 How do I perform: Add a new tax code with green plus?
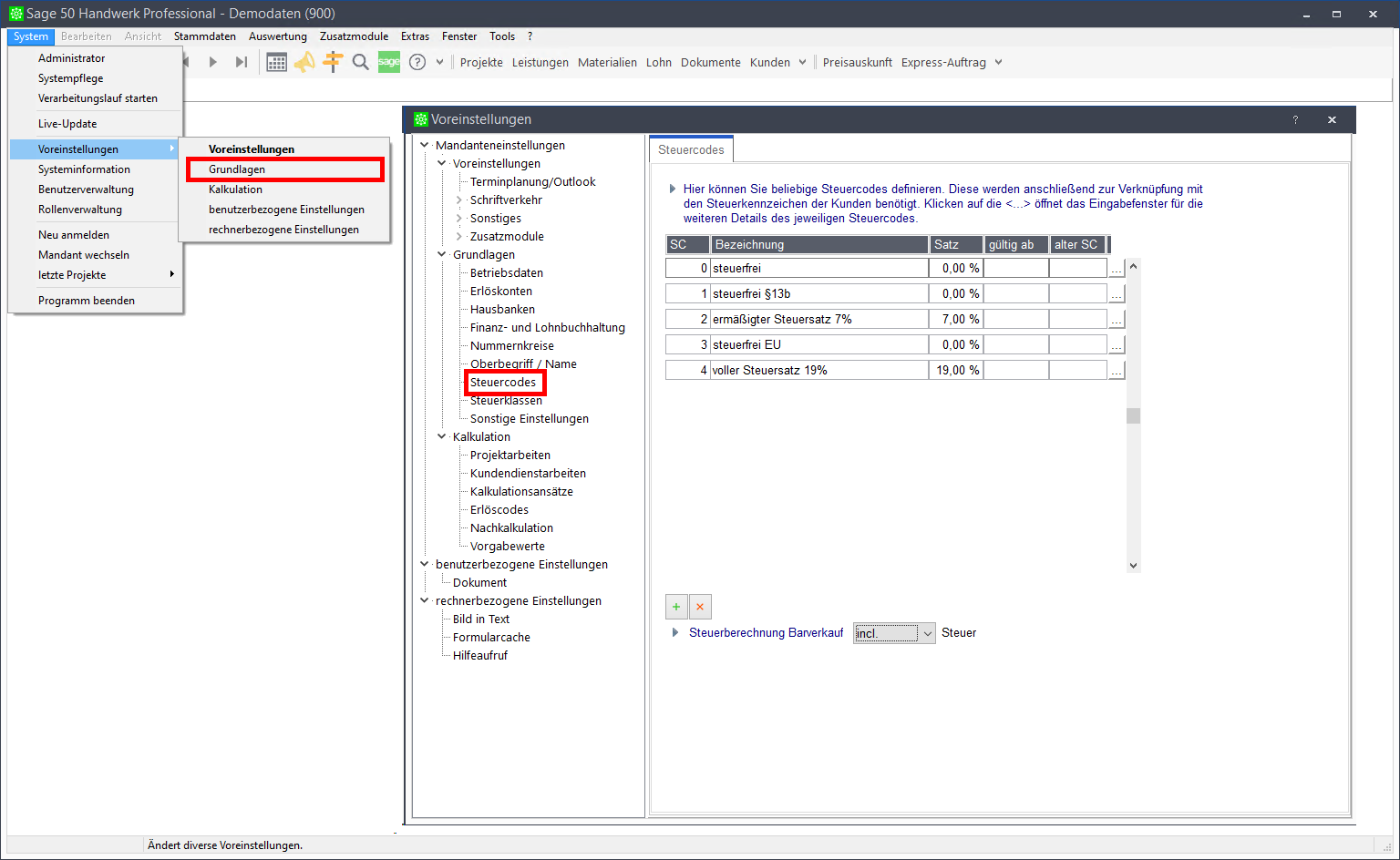[x=676, y=607]
